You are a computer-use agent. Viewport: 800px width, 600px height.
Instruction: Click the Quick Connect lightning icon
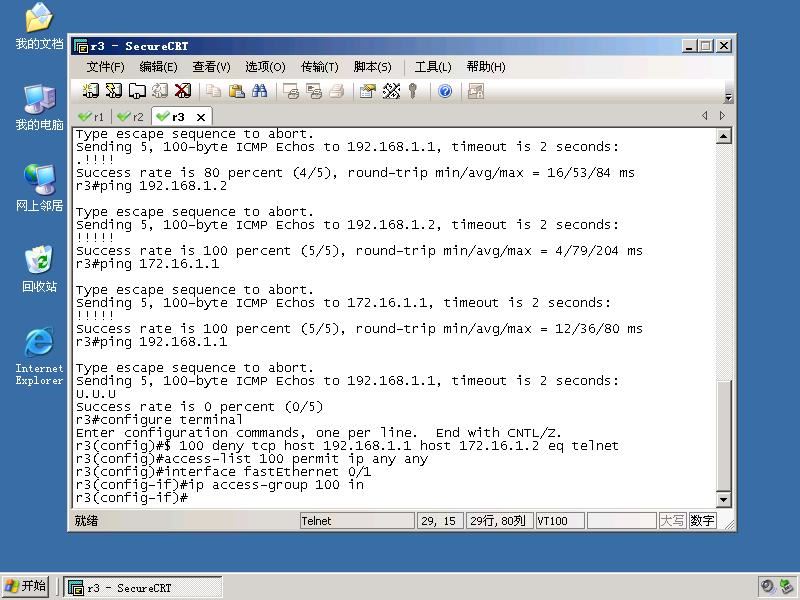(113, 91)
